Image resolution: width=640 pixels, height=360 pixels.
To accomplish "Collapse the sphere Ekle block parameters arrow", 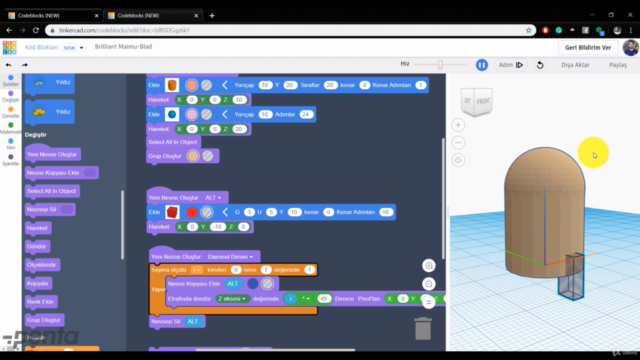I will pos(224,114).
